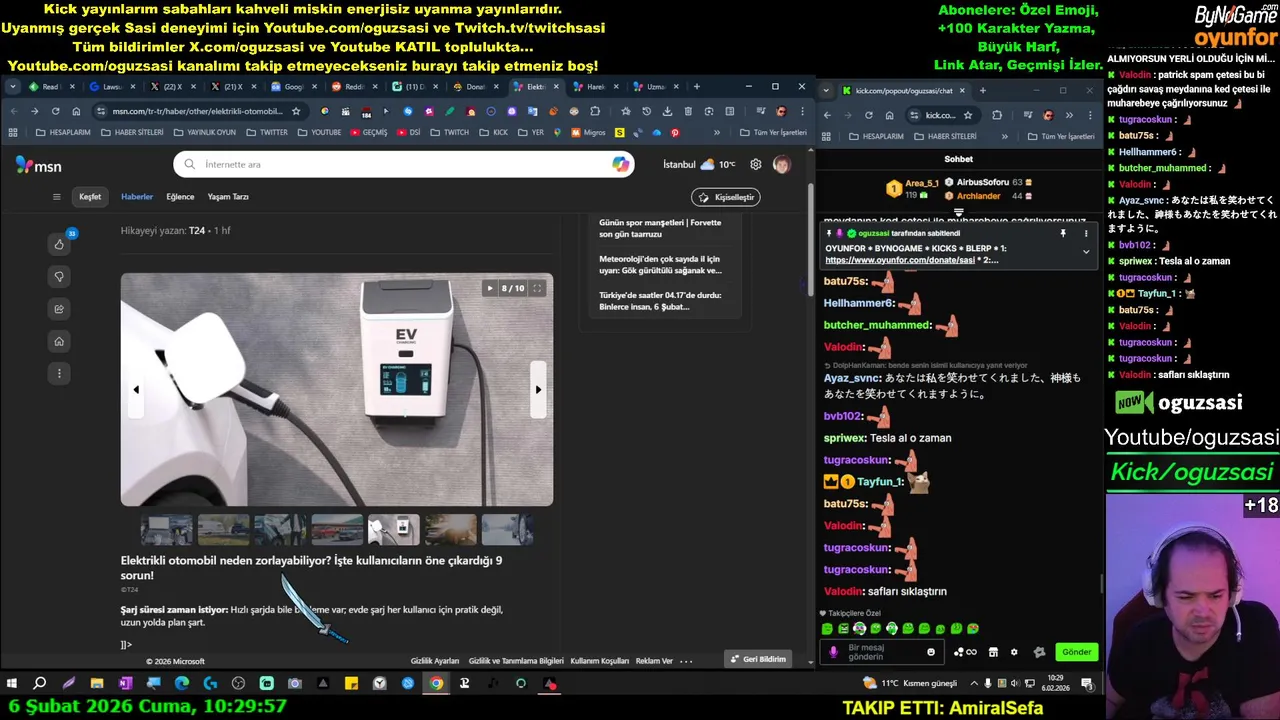The width and height of the screenshot is (1280, 720).
Task: Open Chrome from the taskbar
Action: point(436,684)
